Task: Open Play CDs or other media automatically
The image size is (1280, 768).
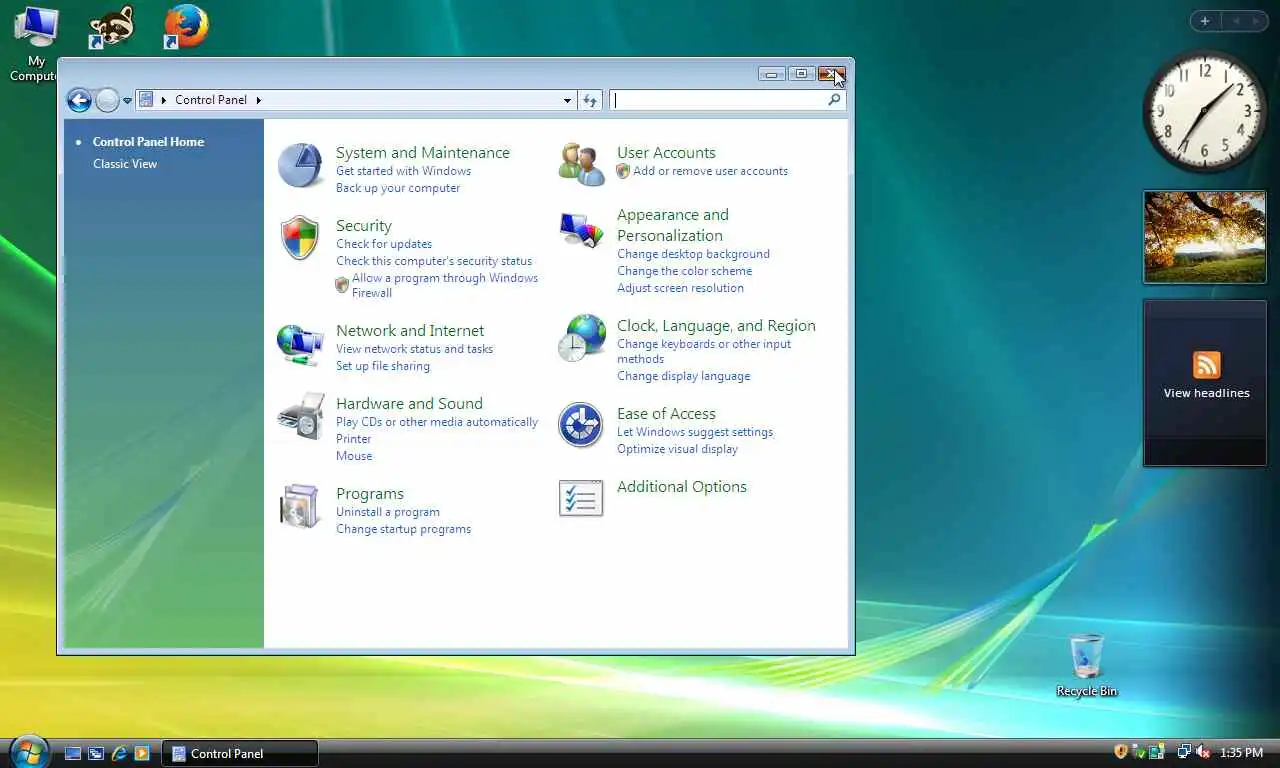Action: click(x=437, y=422)
